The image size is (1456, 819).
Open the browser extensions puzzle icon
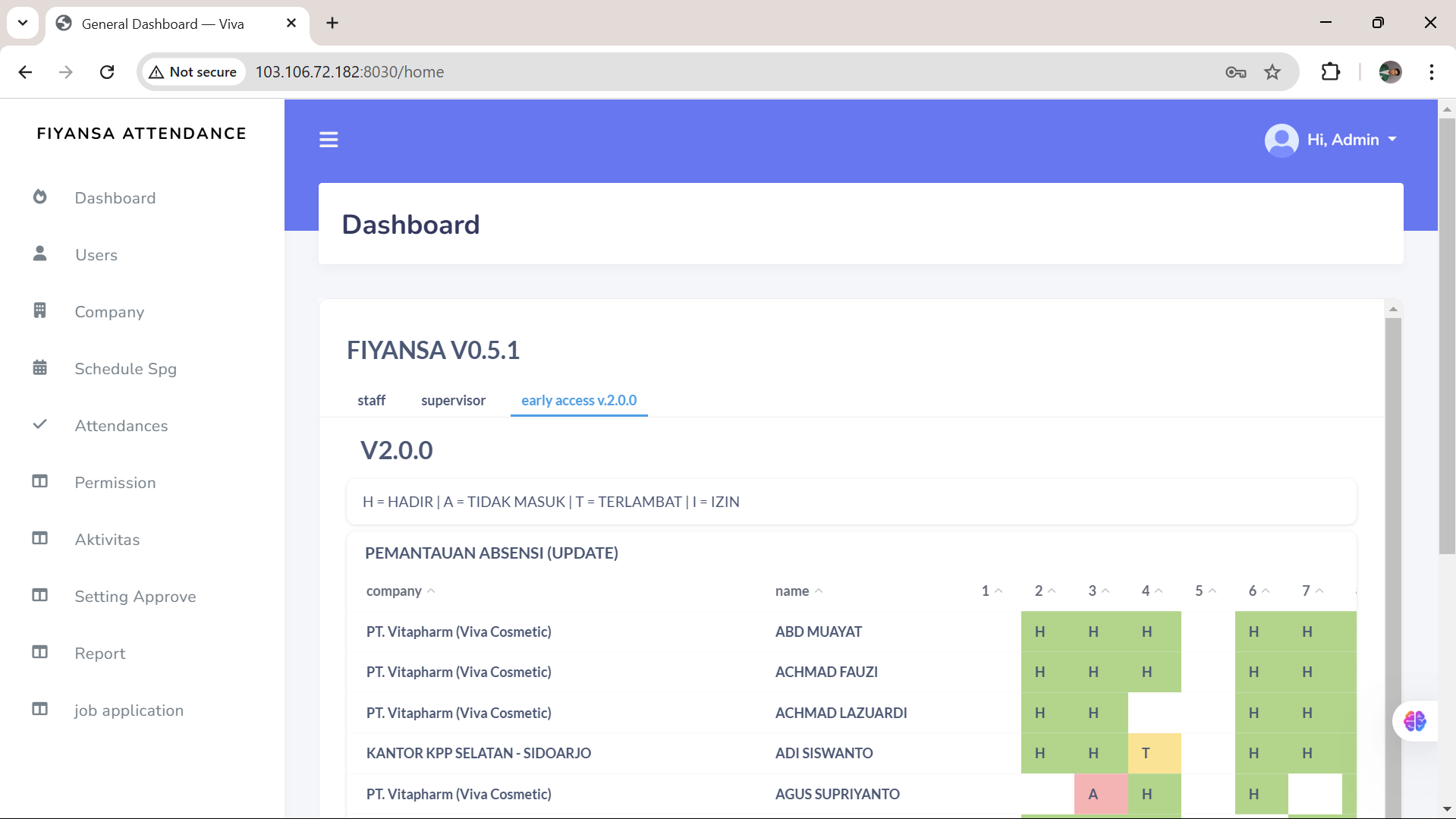click(1330, 72)
